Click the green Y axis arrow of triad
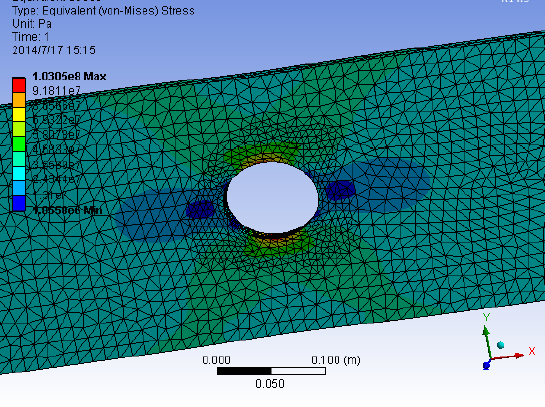 pos(487,341)
